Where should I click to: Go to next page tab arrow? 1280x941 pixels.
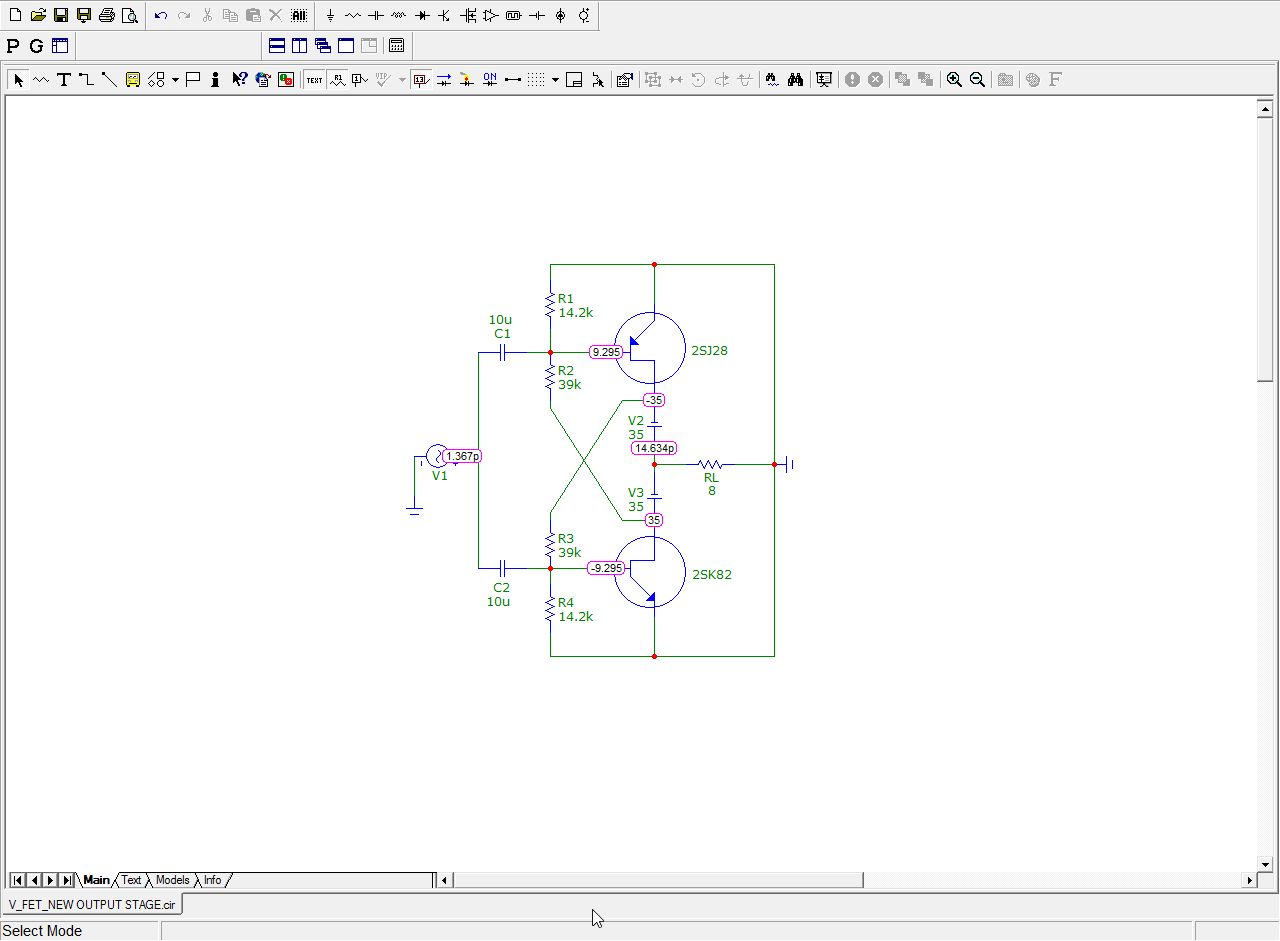(50, 880)
